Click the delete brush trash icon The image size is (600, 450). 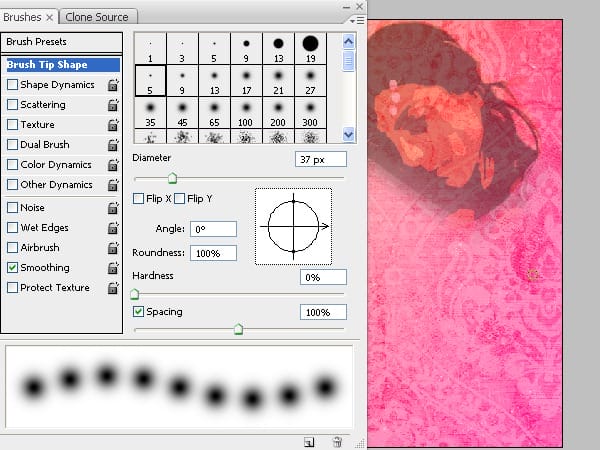point(337,442)
